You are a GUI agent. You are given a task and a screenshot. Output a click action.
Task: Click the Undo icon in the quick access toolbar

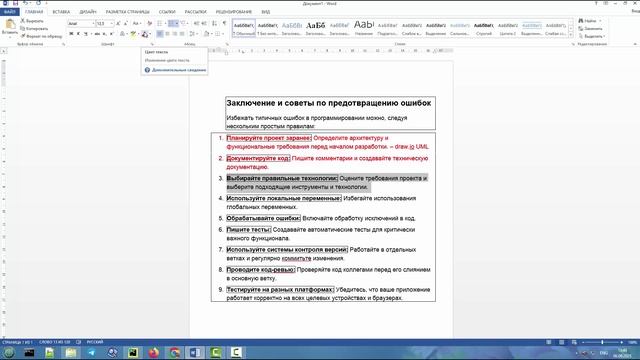pyautogui.click(x=25, y=3)
